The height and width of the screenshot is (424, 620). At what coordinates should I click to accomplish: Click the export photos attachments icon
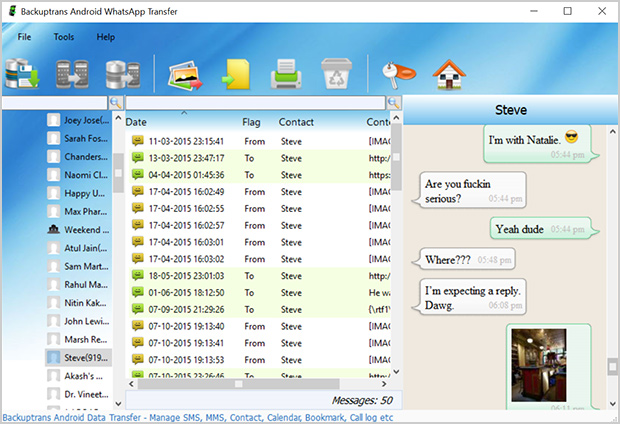coord(185,75)
